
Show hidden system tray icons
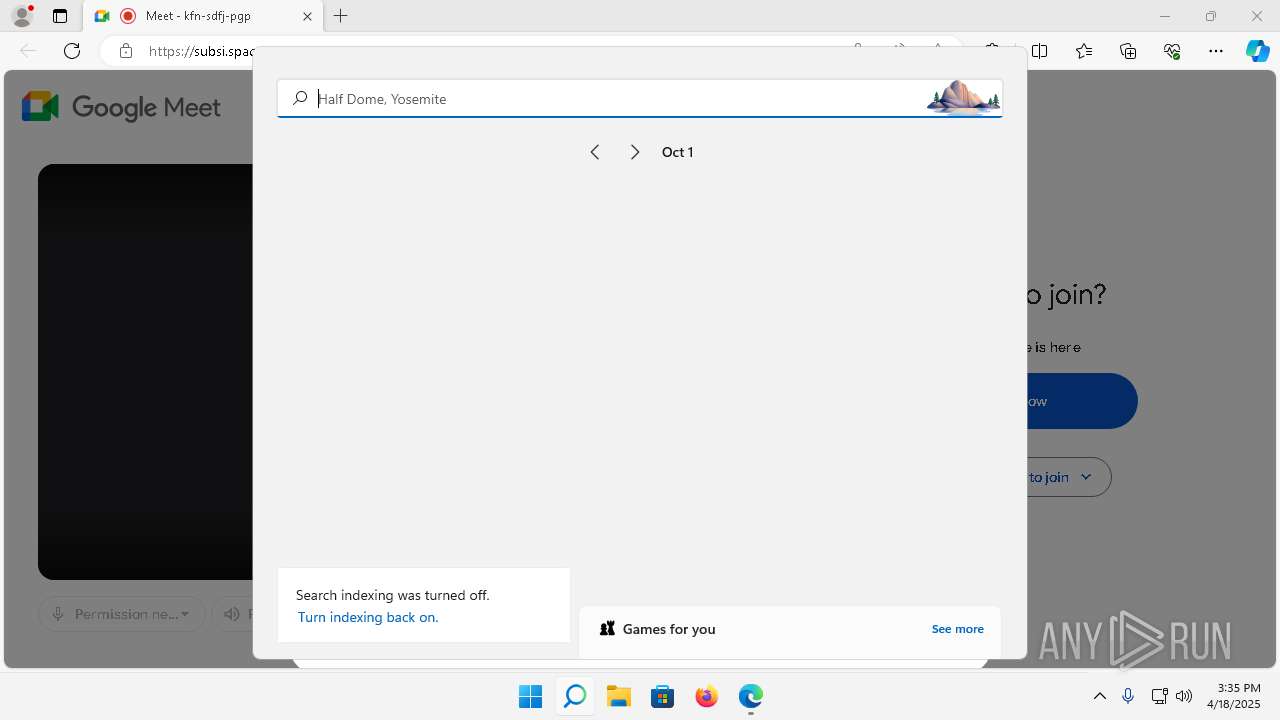pyautogui.click(x=1099, y=696)
